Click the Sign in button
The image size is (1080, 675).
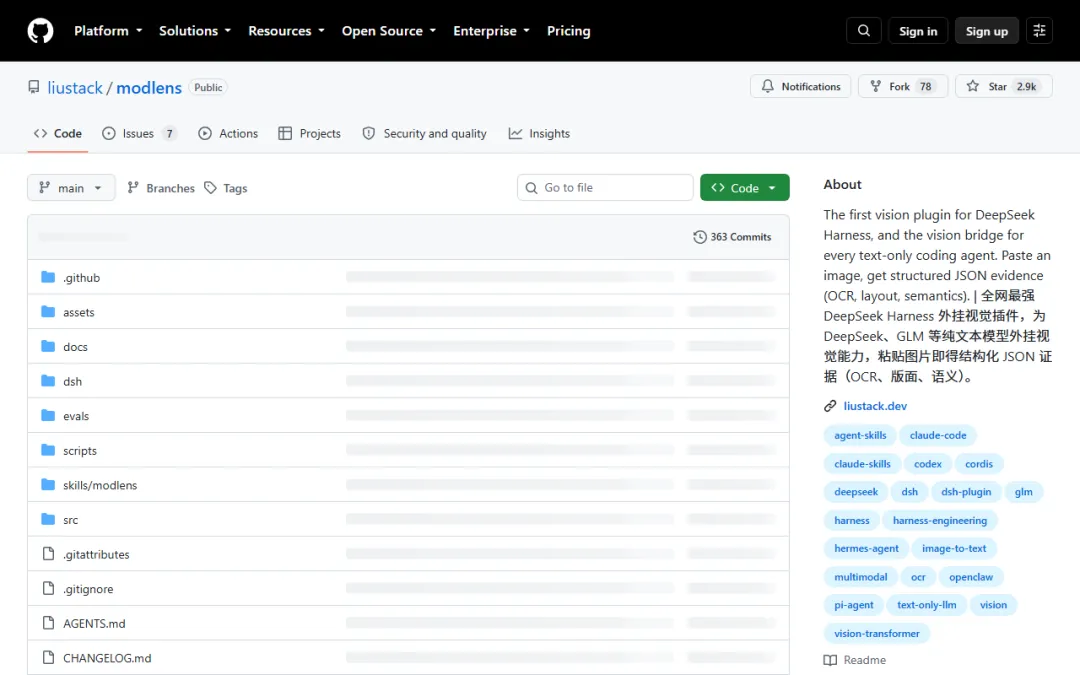coord(917,31)
